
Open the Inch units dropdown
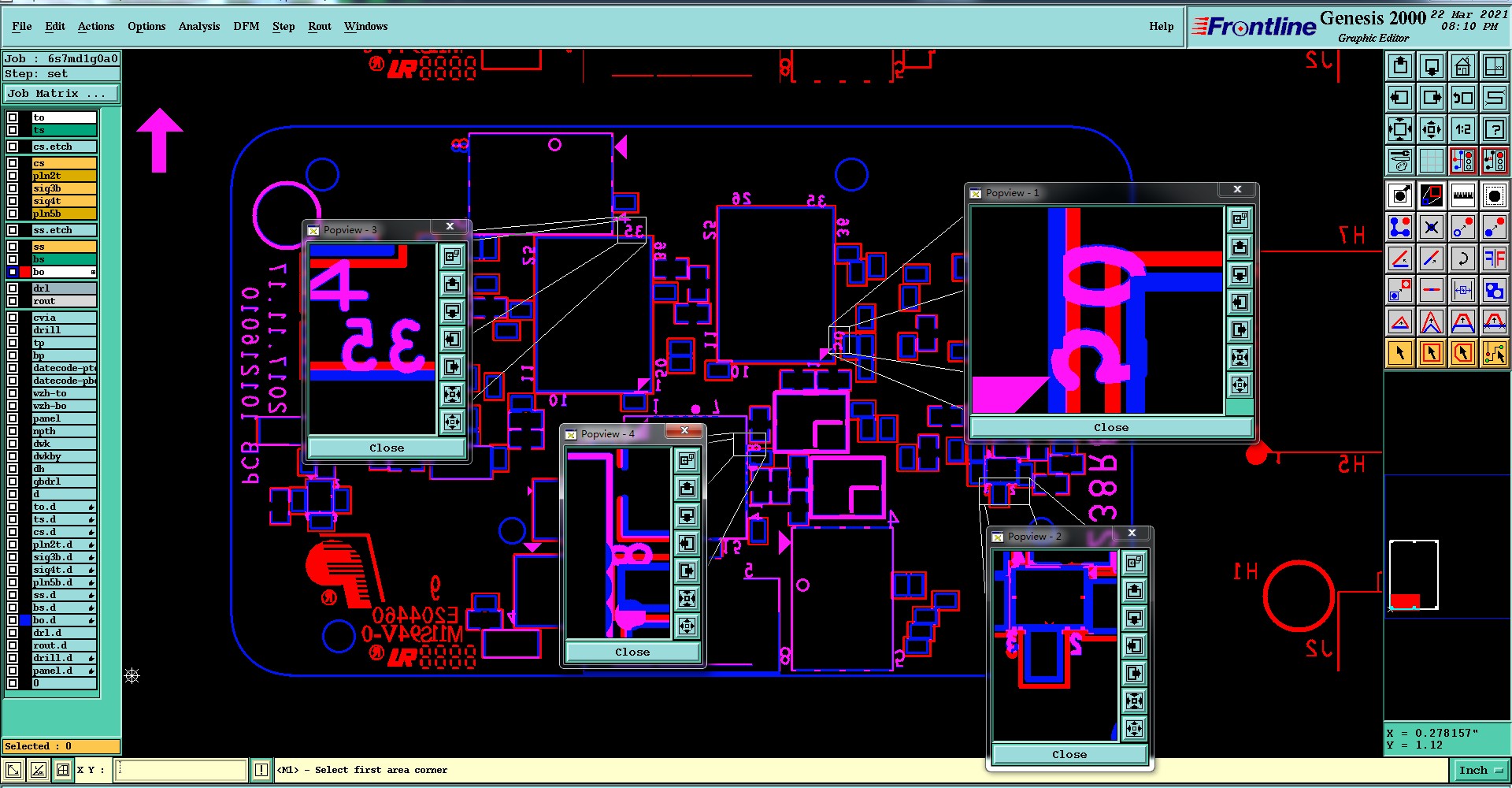1480,770
